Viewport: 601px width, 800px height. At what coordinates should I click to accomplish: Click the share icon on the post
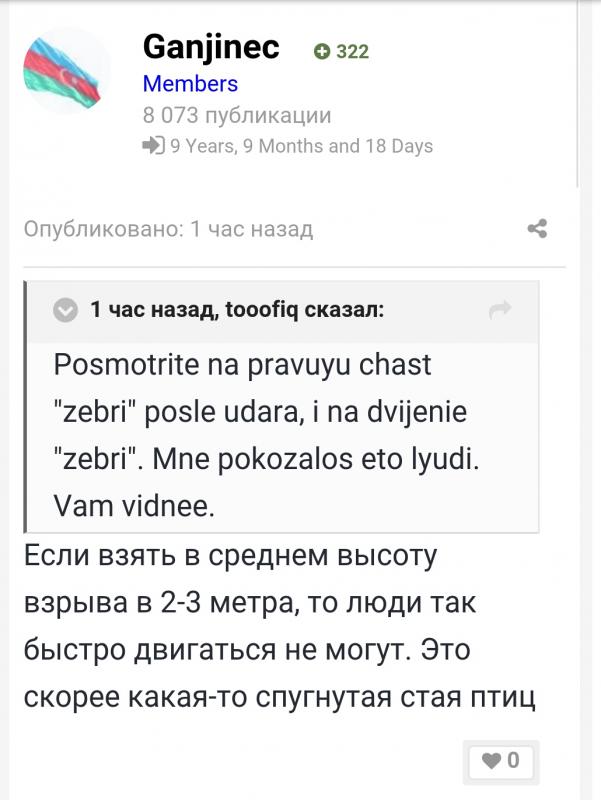[x=537, y=229]
